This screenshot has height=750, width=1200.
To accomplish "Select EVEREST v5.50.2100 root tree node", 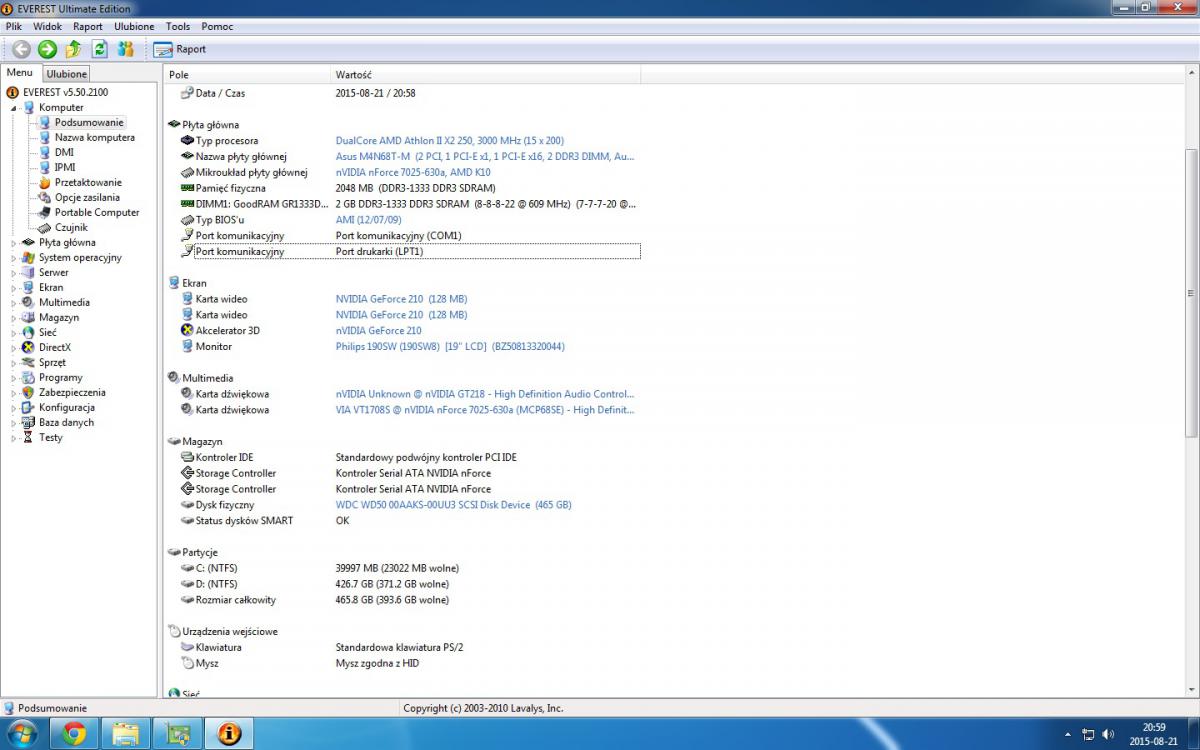I will (x=65, y=92).
